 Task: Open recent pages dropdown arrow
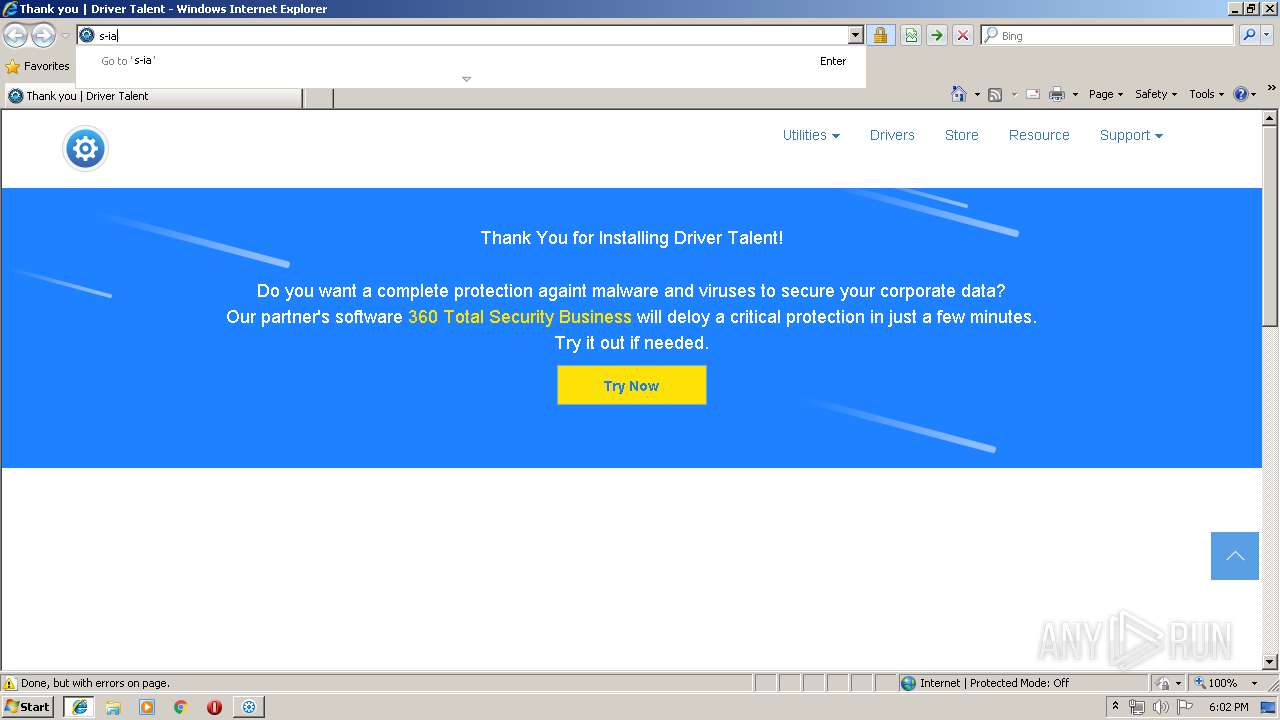pyautogui.click(x=65, y=36)
